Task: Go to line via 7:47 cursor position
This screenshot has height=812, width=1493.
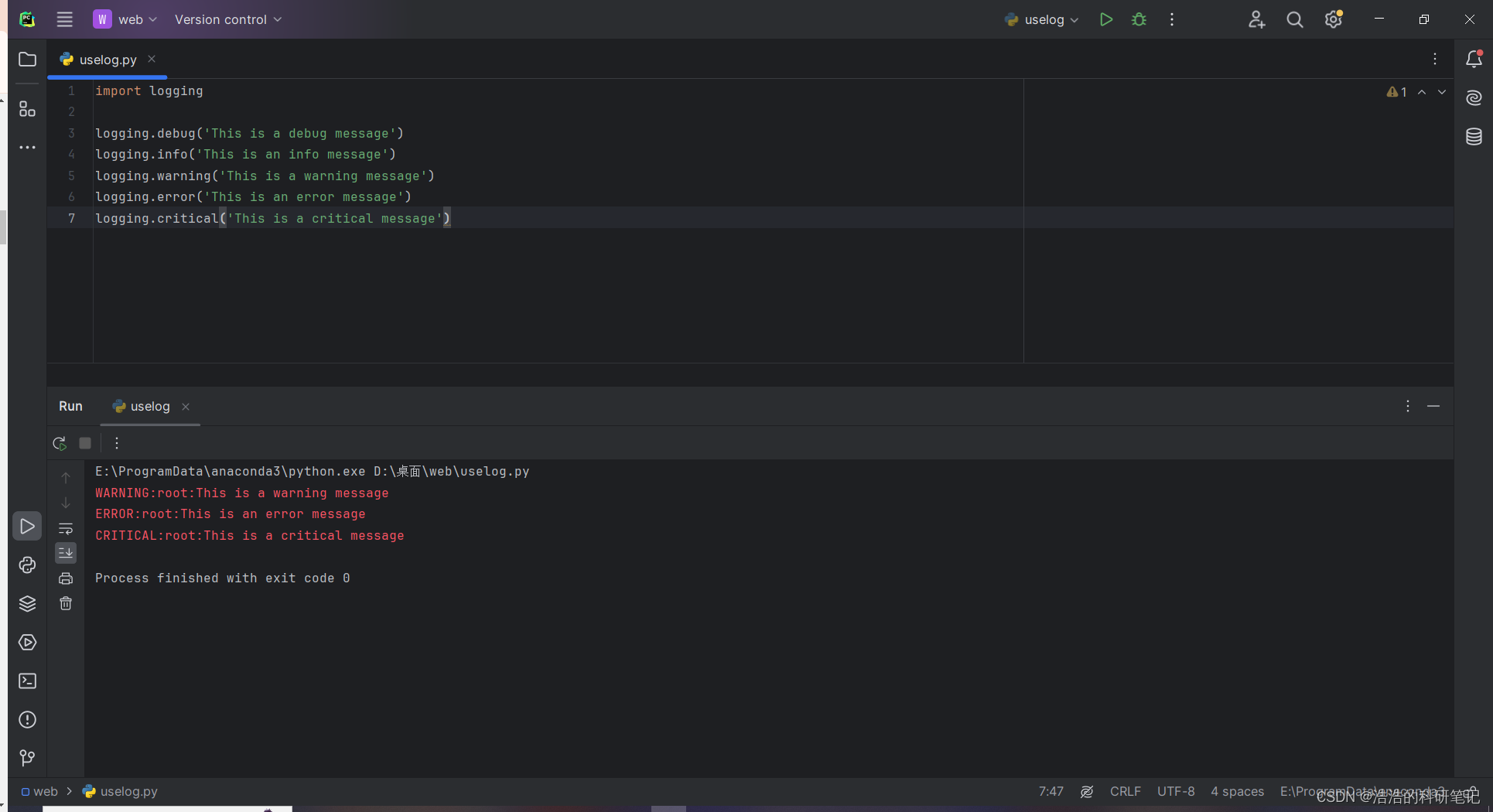Action: [1051, 791]
